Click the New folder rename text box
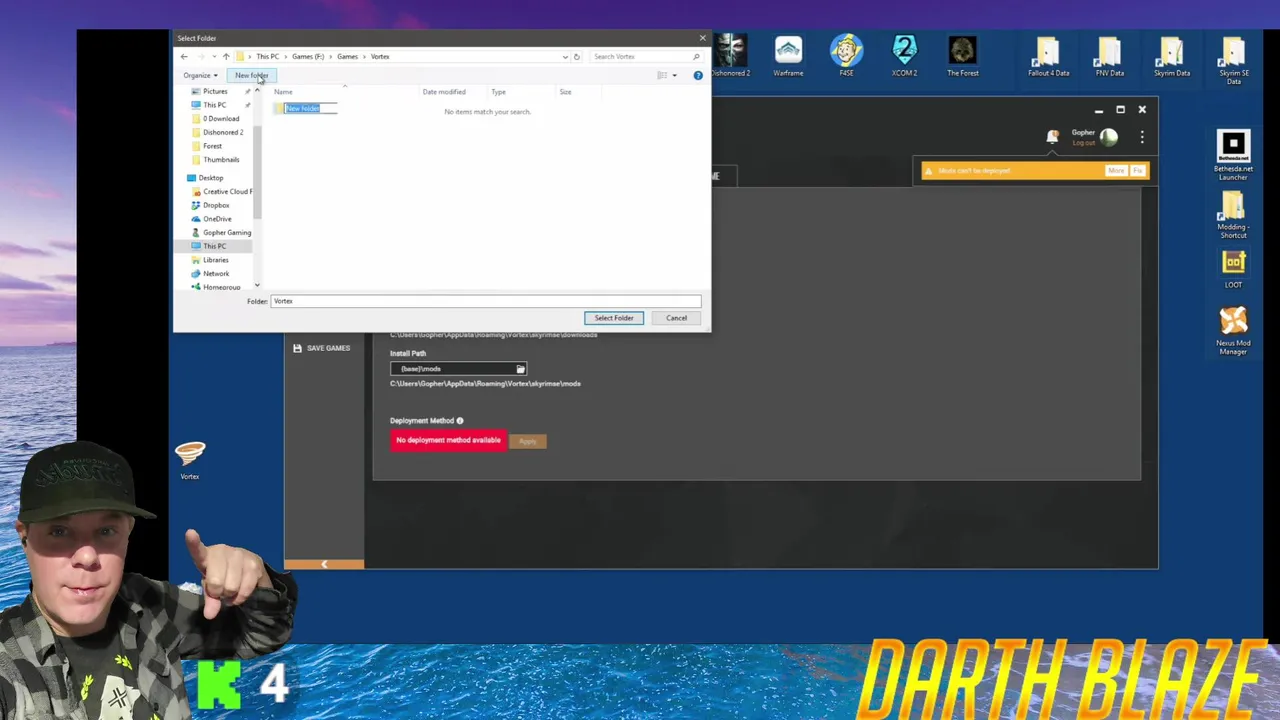This screenshot has width=1280, height=720. pos(311,108)
